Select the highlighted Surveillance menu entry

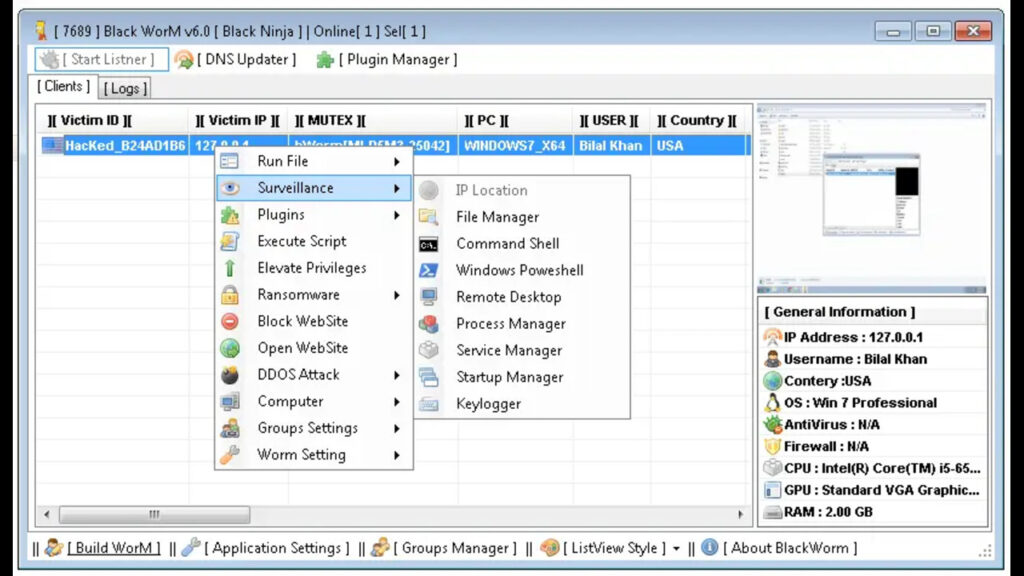(314, 188)
